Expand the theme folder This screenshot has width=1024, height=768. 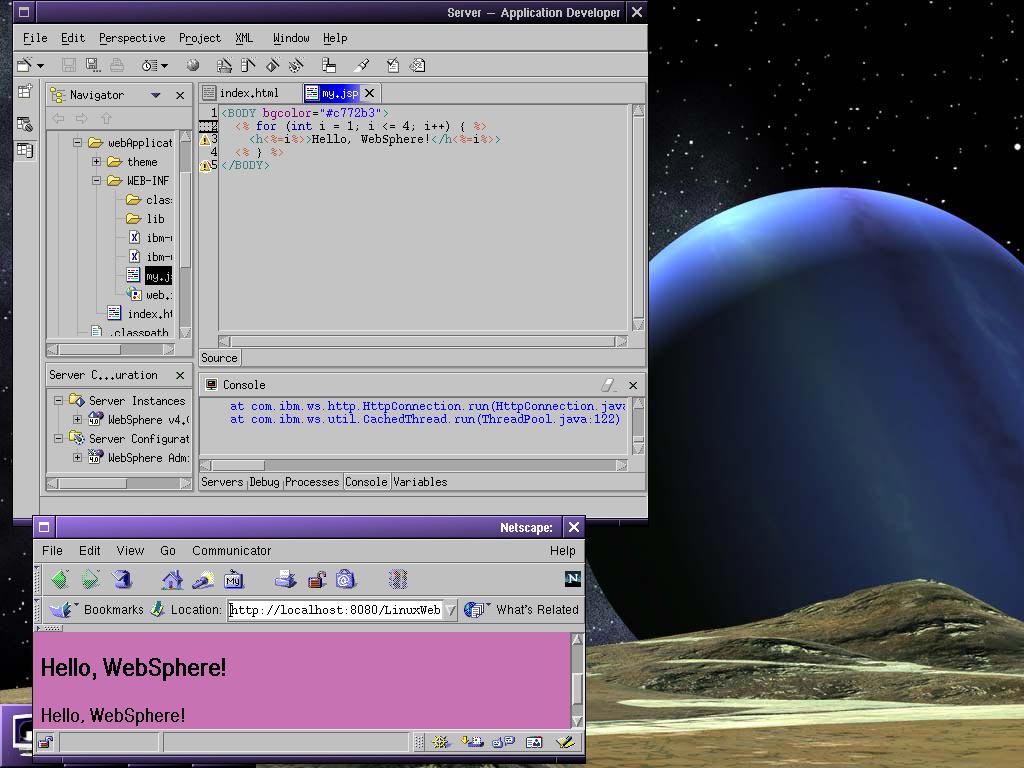96,161
